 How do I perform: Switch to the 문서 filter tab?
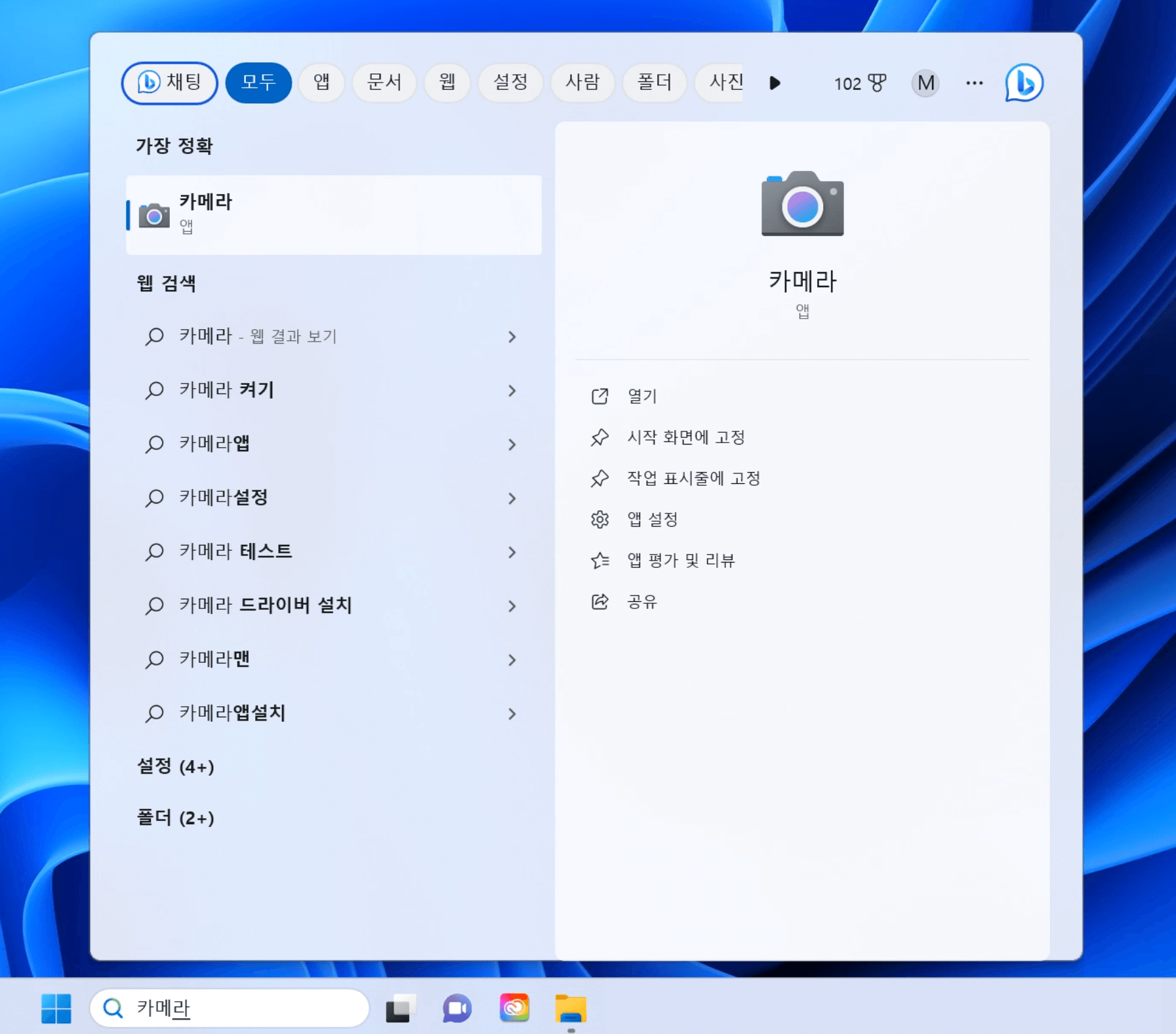pos(384,83)
